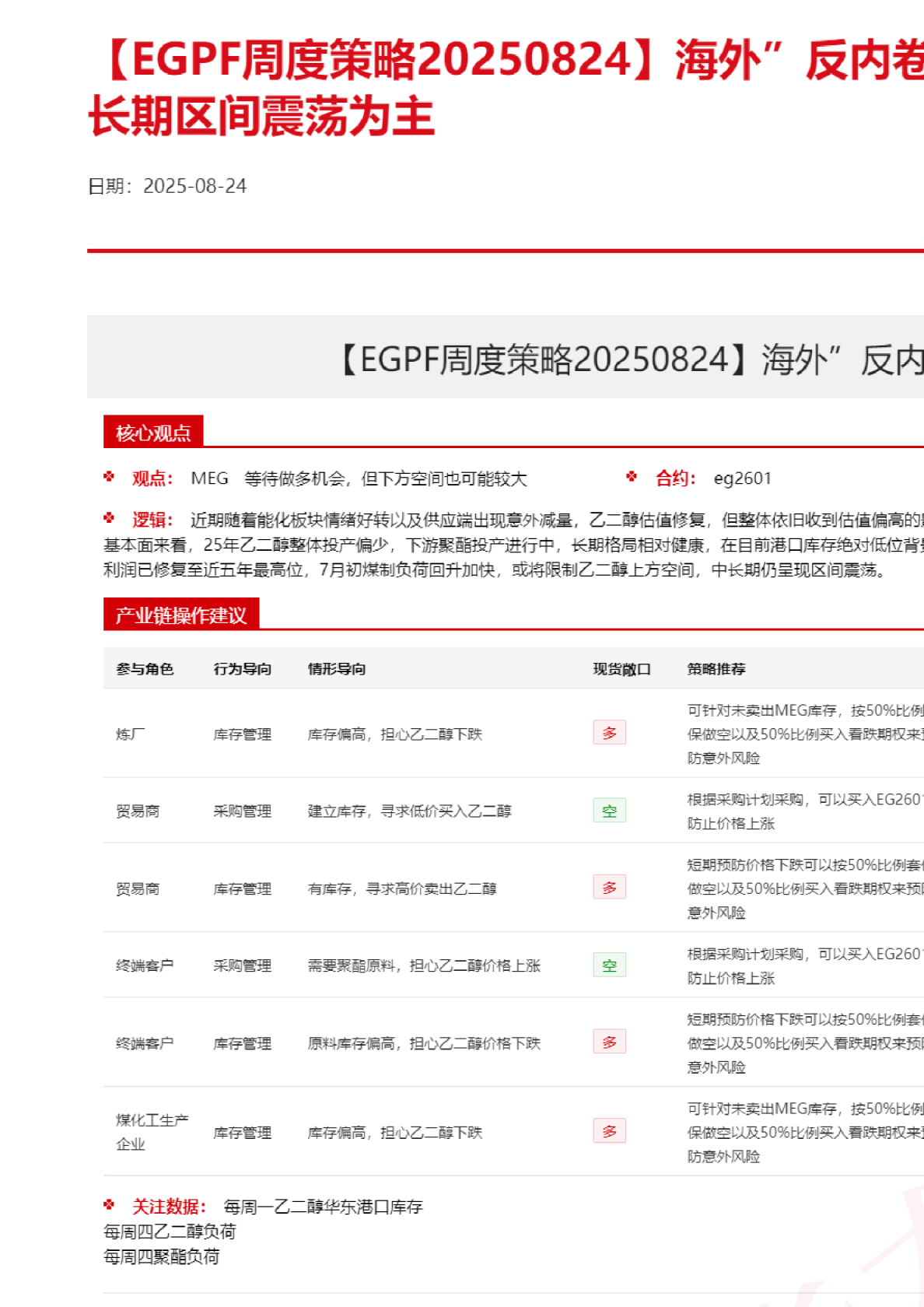924x1307 pixels.
Task: Click the red 多 badge in the 贸易商 库存管理 row
Action: pyautogui.click(x=609, y=888)
